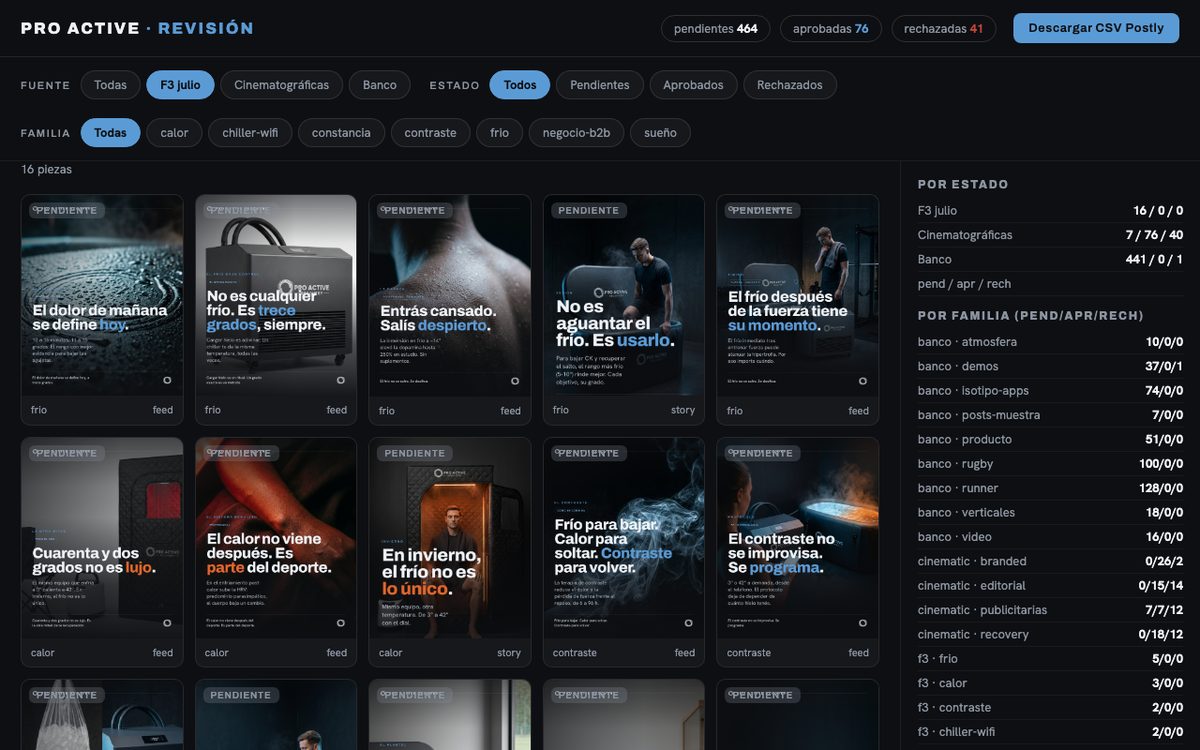The height and width of the screenshot is (750, 1200).
Task: Filter family by frio
Action: pyautogui.click(x=499, y=133)
